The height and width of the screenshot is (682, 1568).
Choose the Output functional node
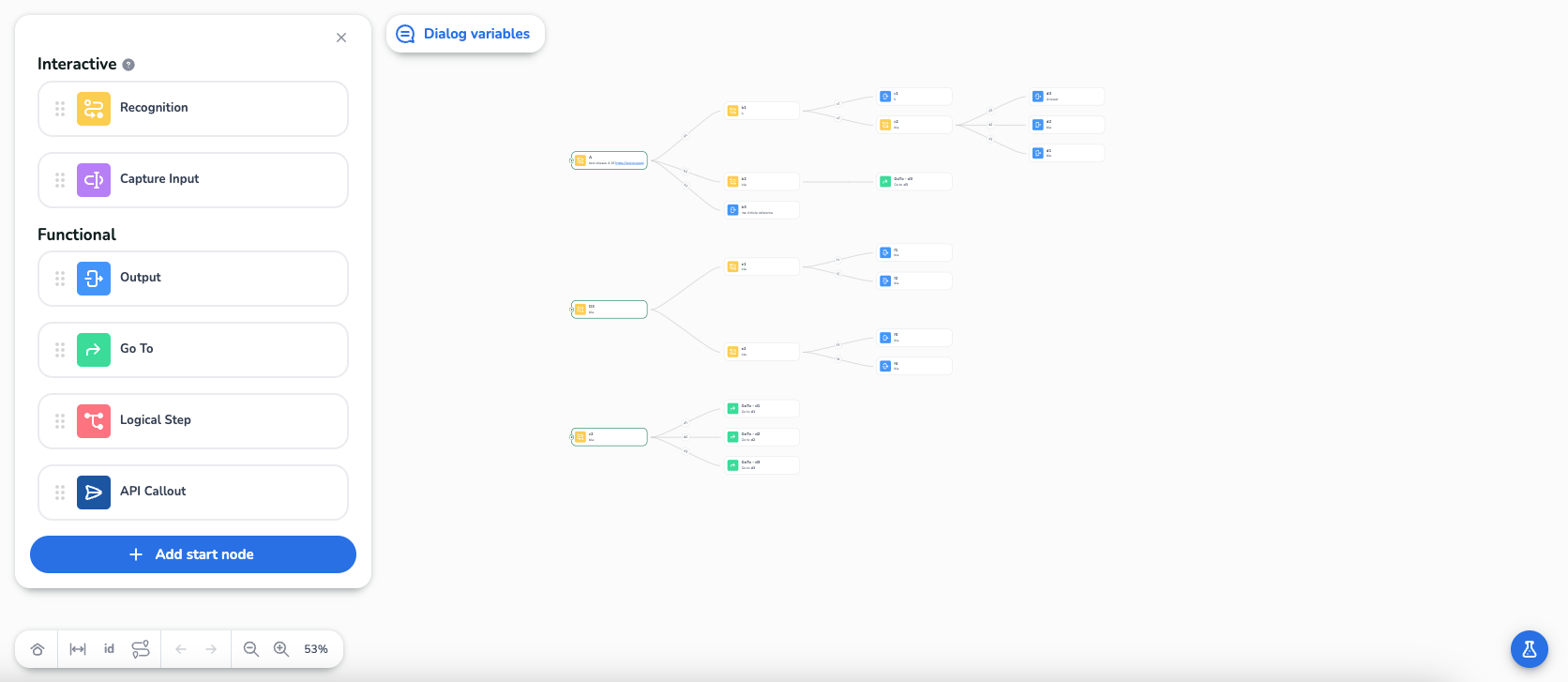click(x=193, y=279)
